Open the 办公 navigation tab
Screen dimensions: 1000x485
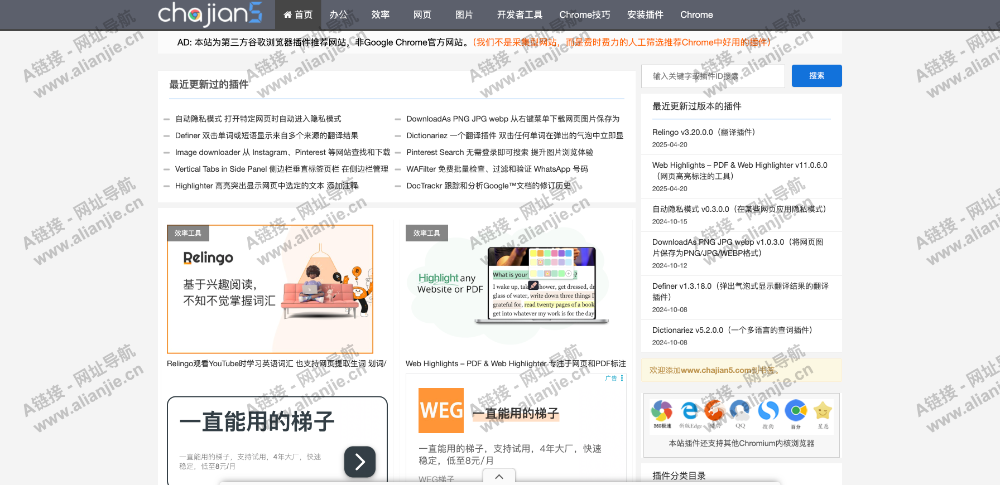(x=339, y=15)
